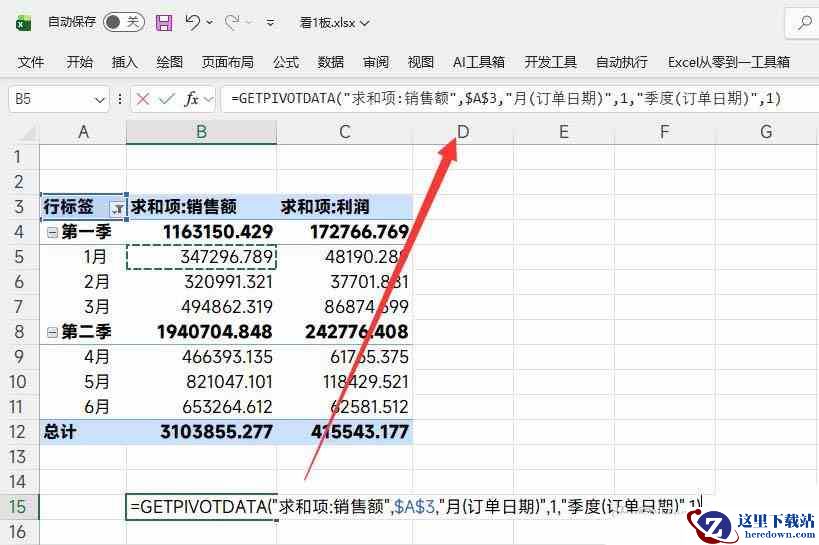Click inside the formula bar text
Screen dimensions: 819x545
[x=500, y=98]
